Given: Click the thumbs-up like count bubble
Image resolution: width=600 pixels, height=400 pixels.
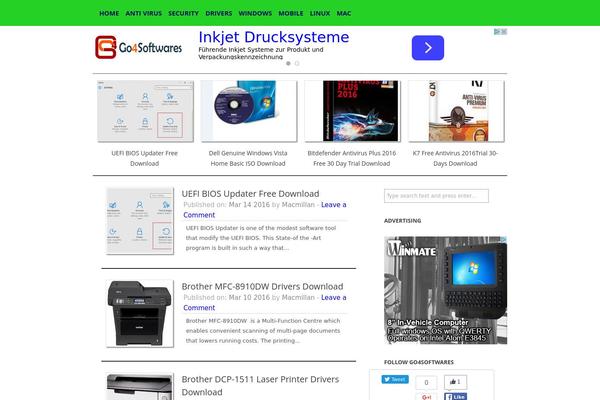Looking at the screenshot, I should (455, 382).
